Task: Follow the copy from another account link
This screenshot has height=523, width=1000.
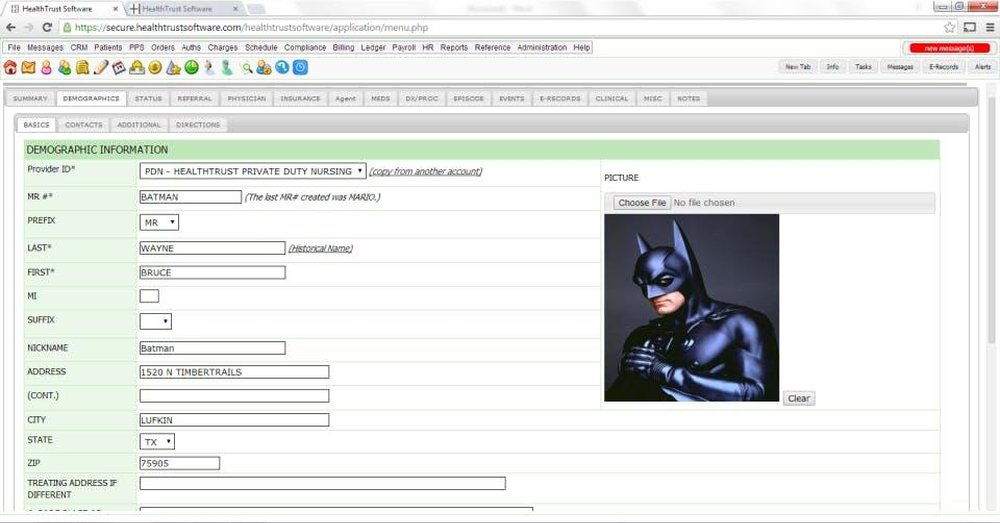Action: [425, 172]
